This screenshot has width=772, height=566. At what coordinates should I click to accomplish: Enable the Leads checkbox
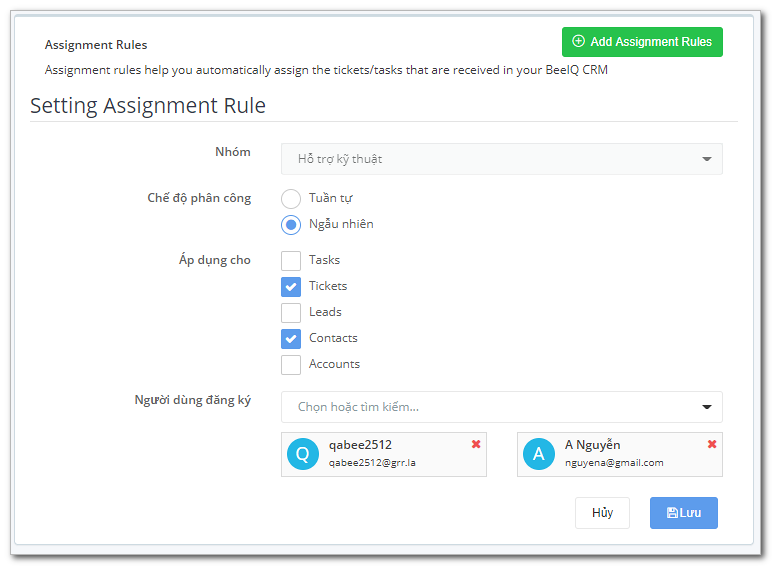[x=291, y=313]
